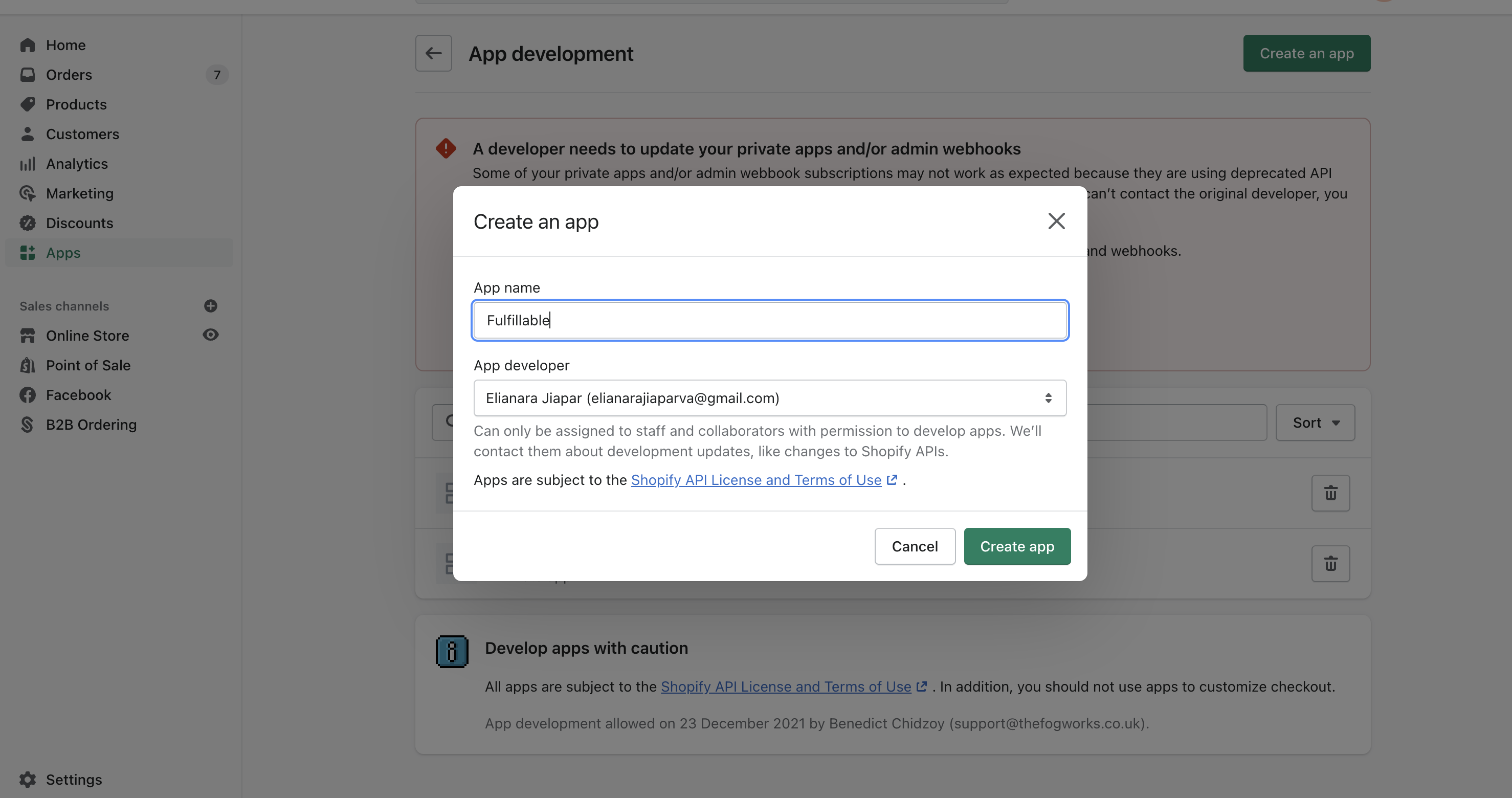Click the App developer field label

coord(521,365)
